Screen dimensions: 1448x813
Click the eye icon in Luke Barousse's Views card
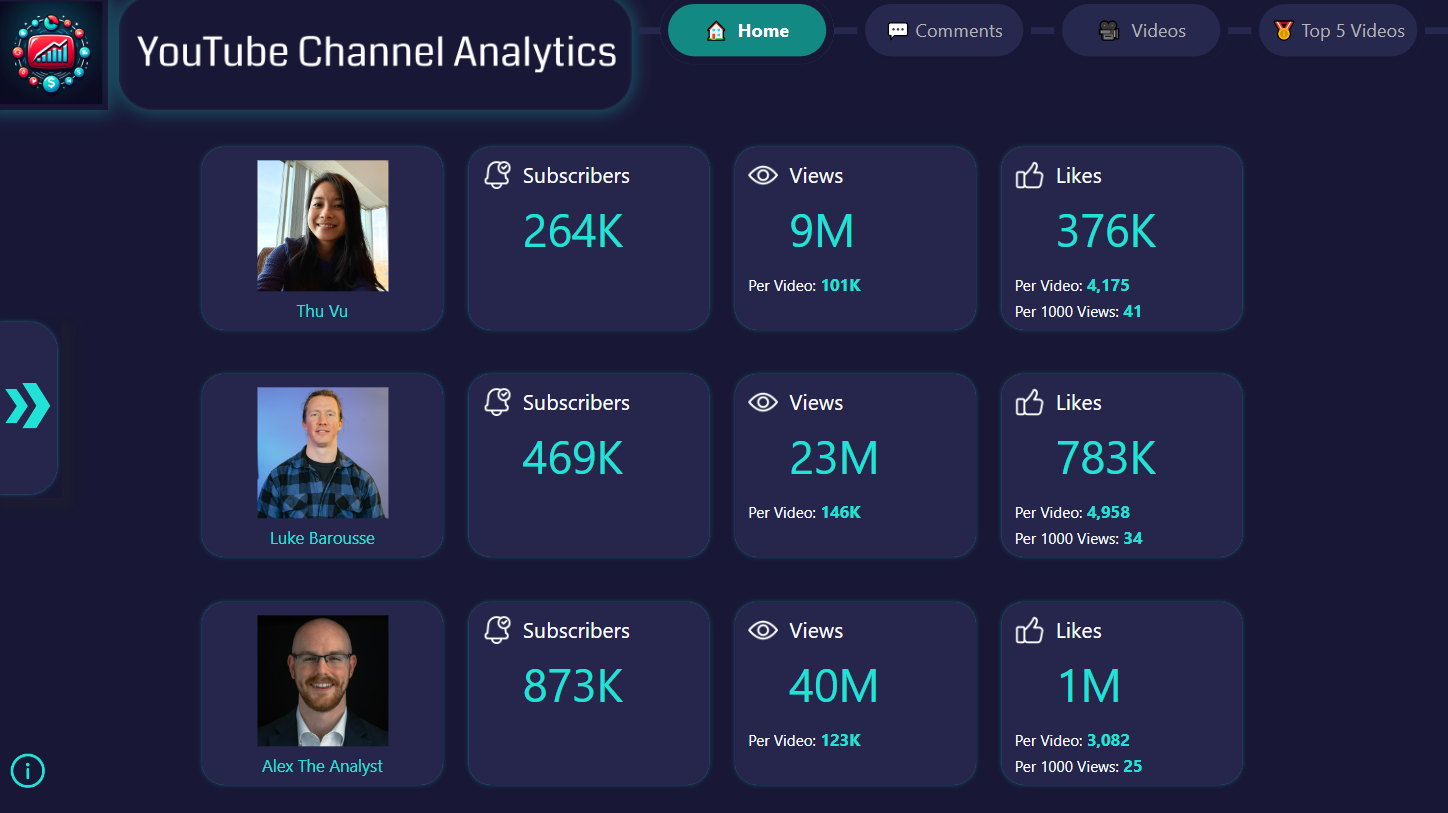click(x=763, y=403)
